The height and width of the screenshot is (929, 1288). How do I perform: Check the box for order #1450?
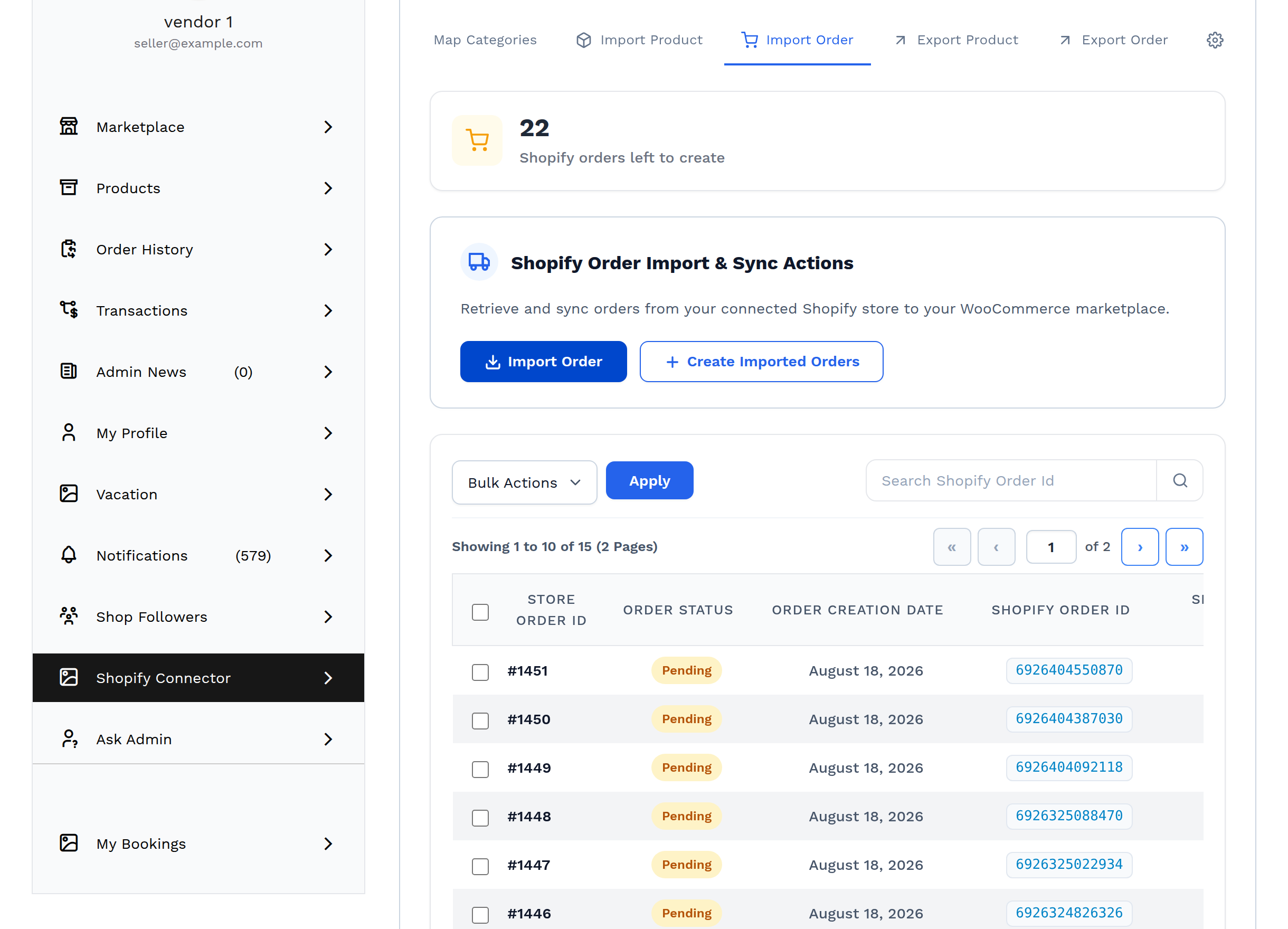pyautogui.click(x=480, y=721)
